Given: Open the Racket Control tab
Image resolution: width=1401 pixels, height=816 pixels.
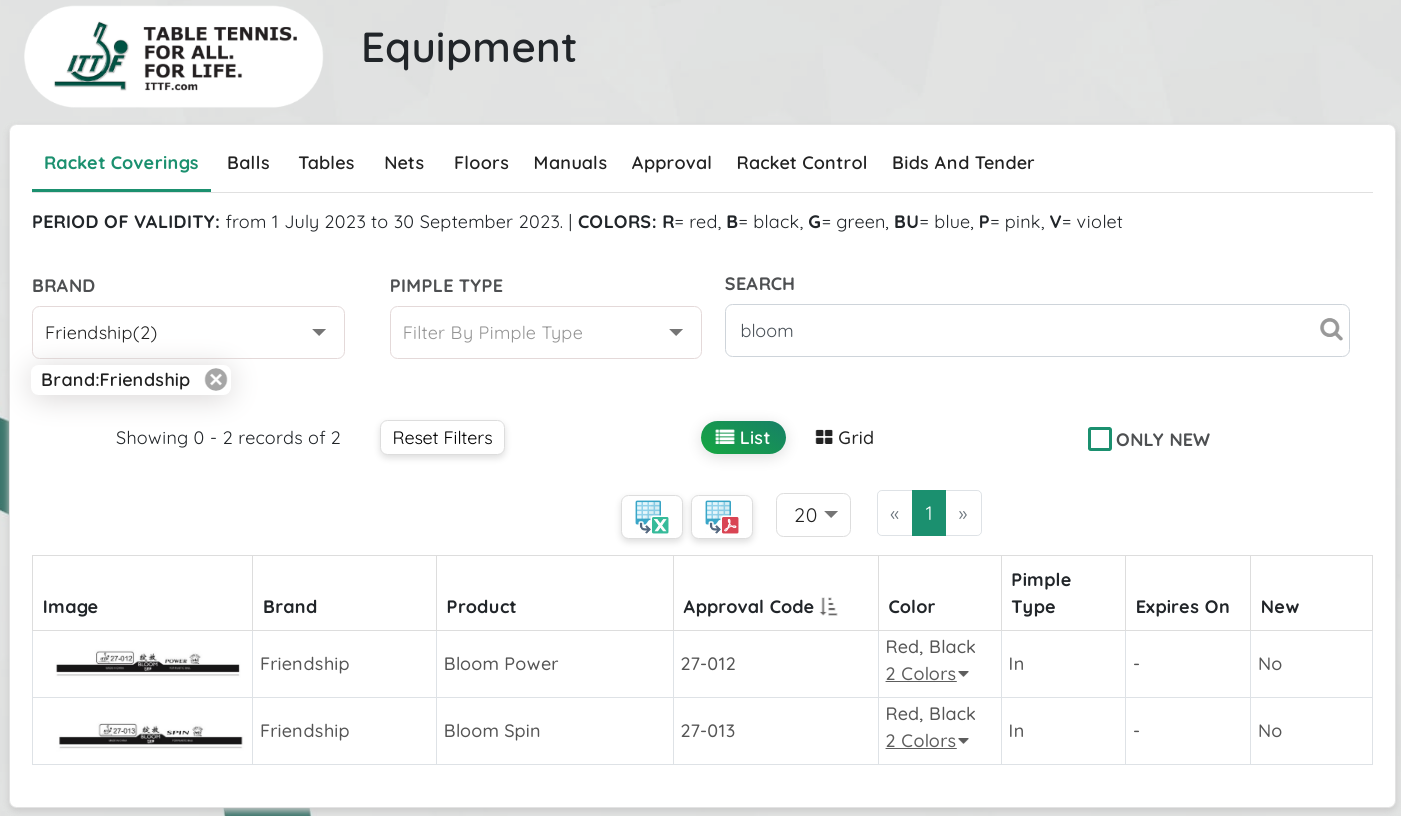Looking at the screenshot, I should [x=802, y=163].
